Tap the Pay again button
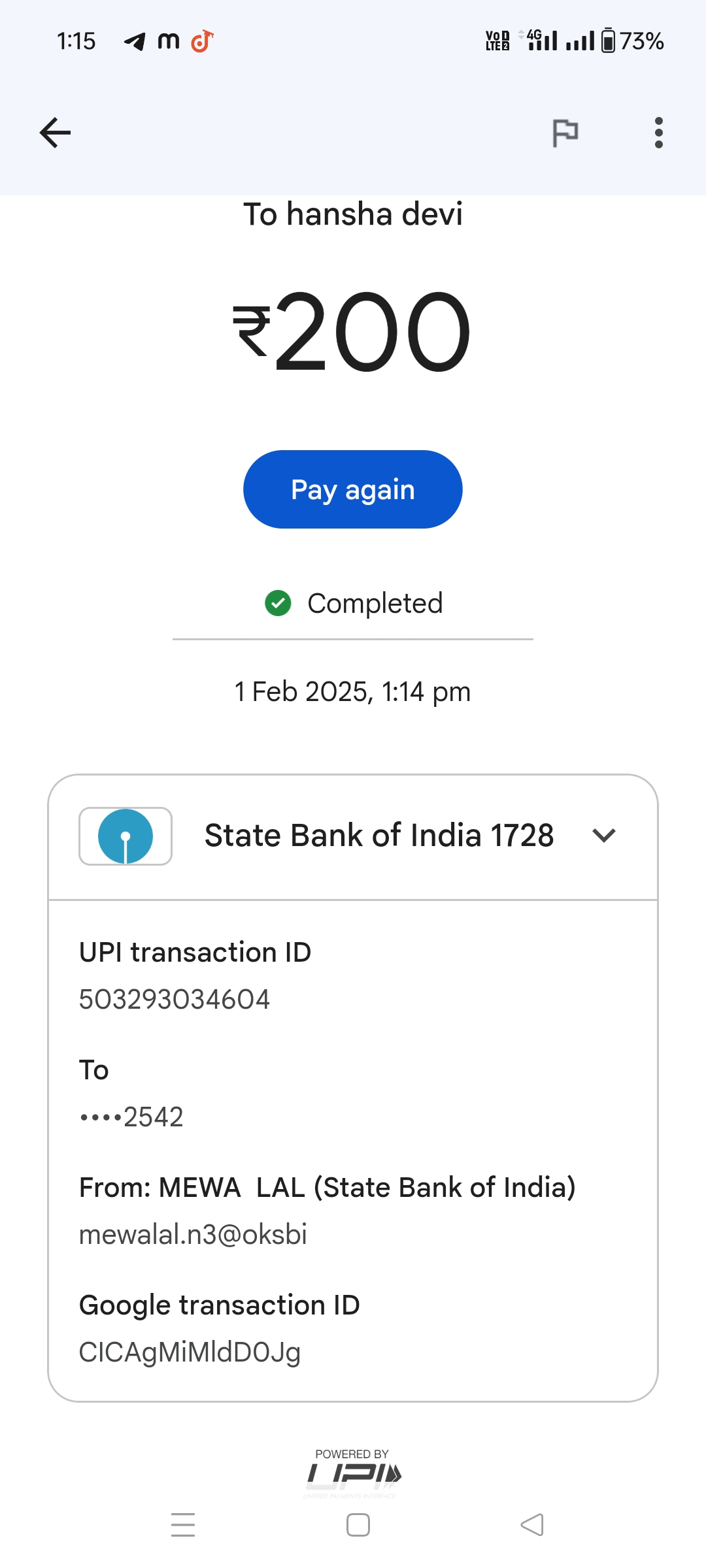This screenshot has width=706, height=1568. click(x=353, y=489)
